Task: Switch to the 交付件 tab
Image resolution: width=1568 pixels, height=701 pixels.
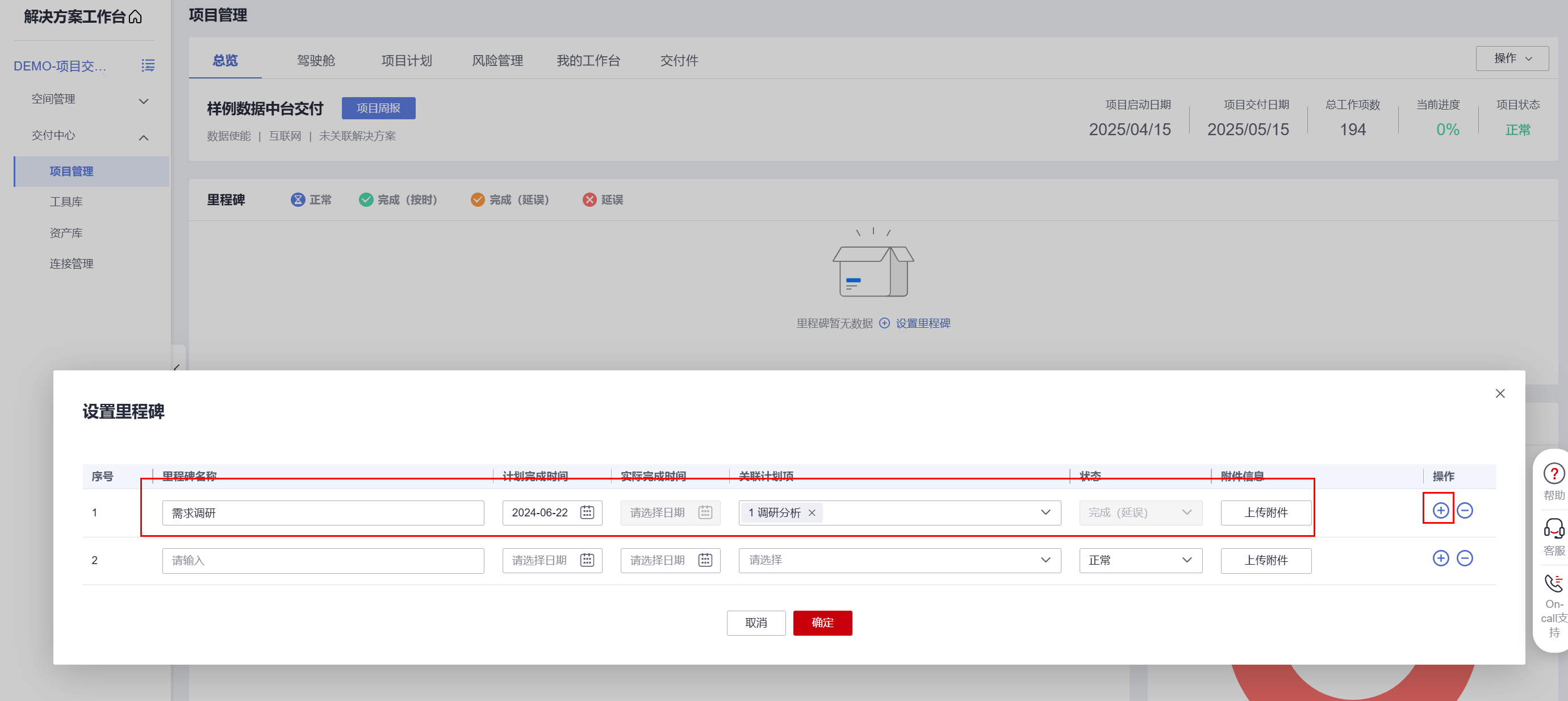Action: 679,60
